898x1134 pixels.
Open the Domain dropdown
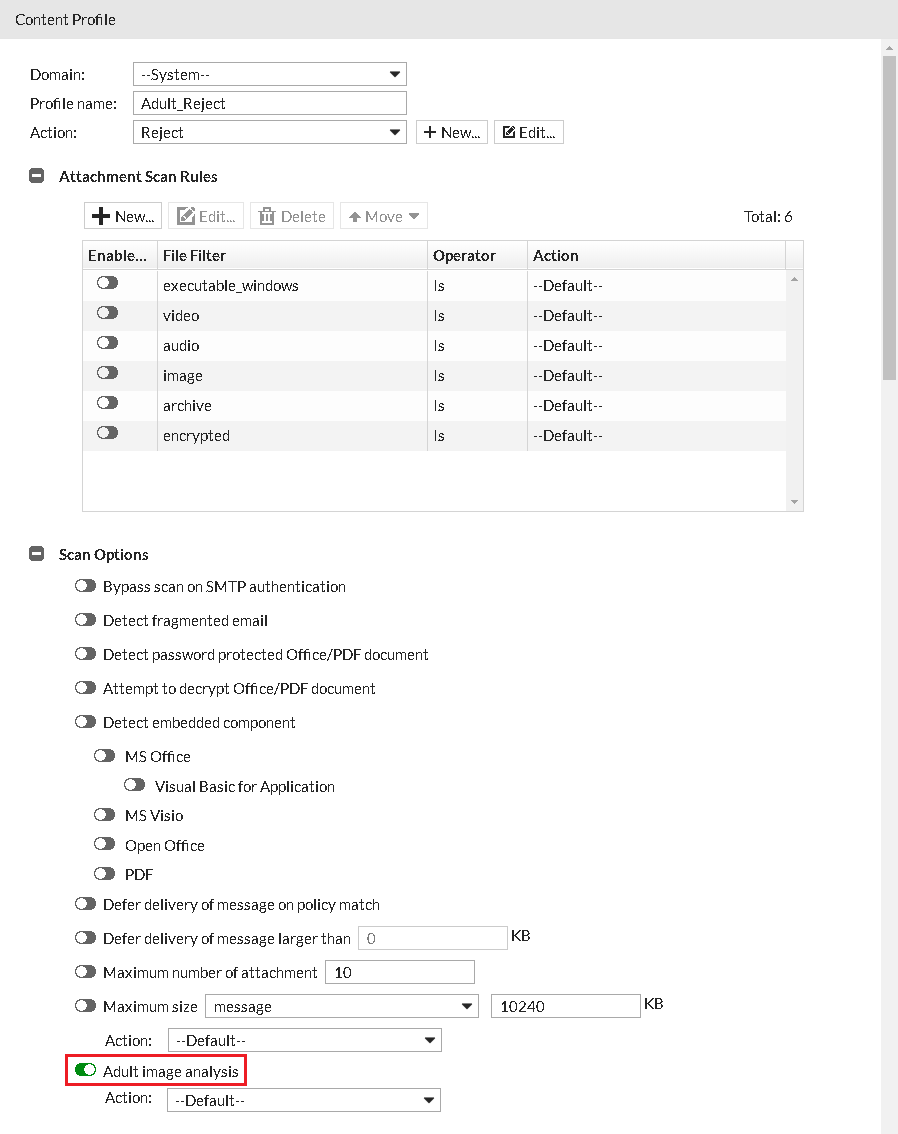[270, 74]
